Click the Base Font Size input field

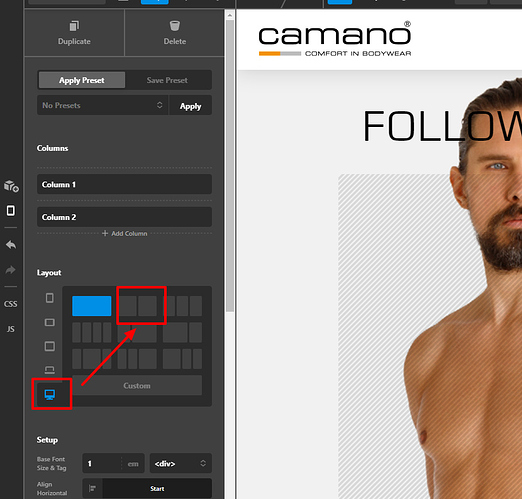(x=102, y=463)
